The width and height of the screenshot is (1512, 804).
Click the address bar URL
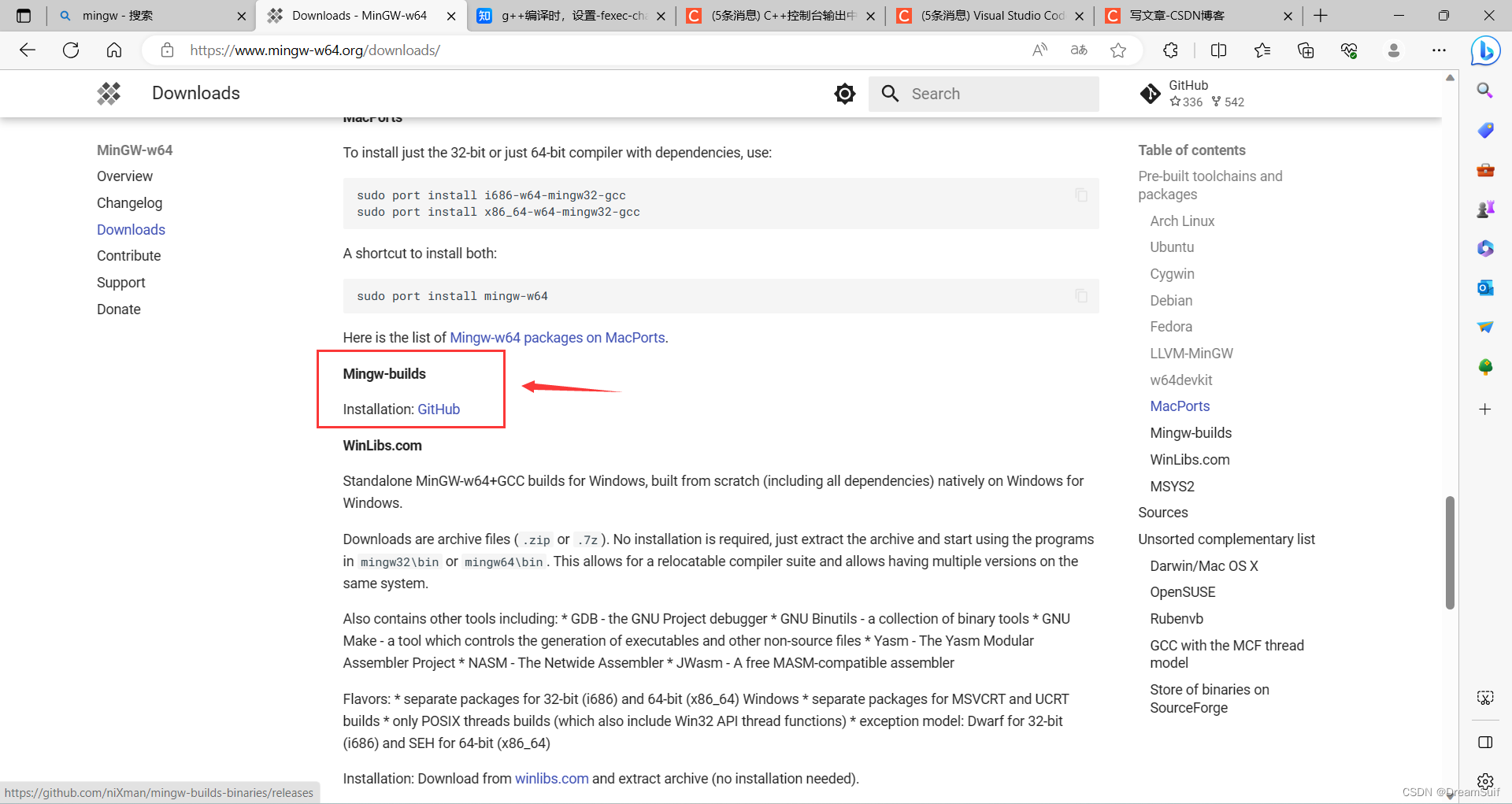pos(315,50)
